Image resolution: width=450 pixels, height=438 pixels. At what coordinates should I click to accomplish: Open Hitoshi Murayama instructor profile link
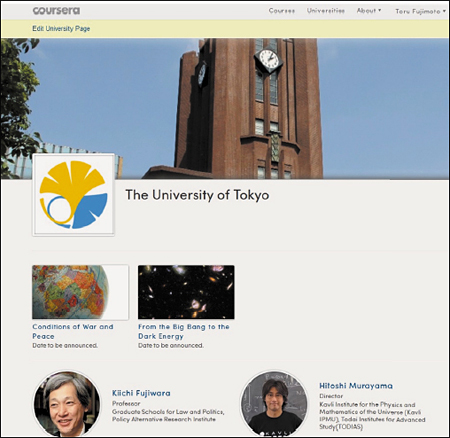point(356,386)
